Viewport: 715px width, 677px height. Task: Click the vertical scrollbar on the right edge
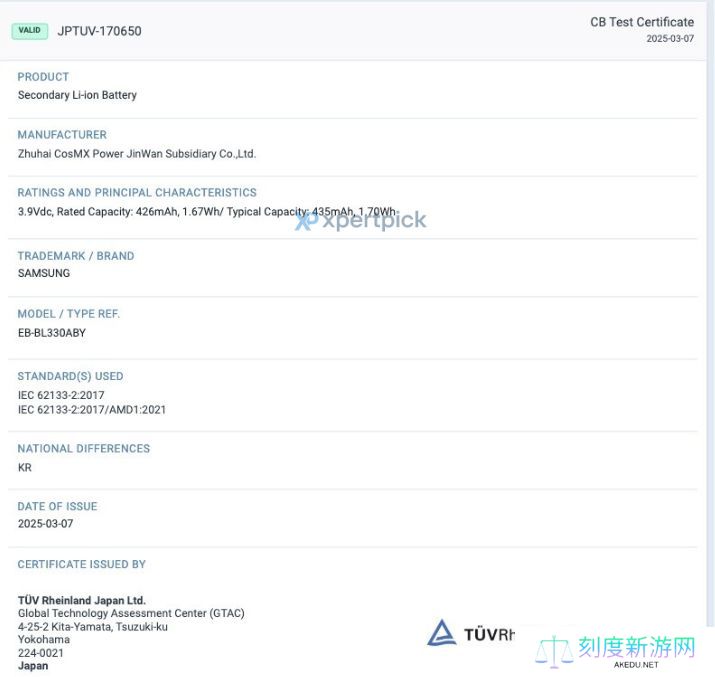coord(710,315)
